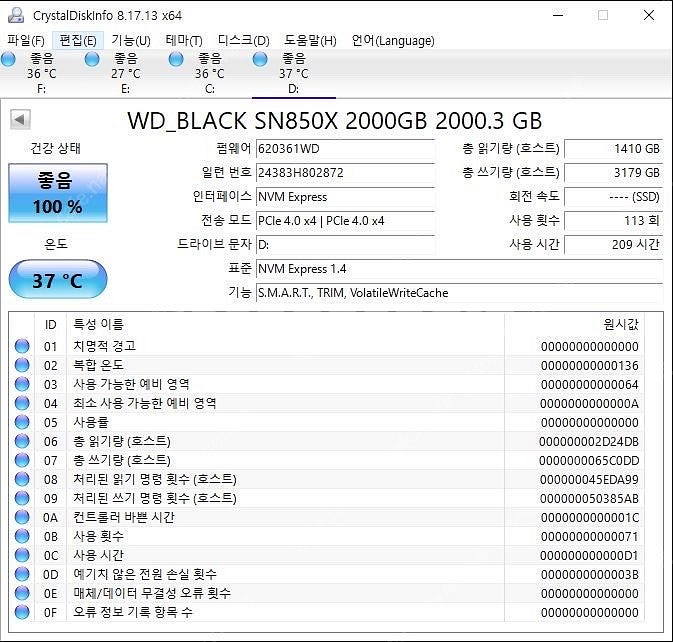Click the status orb for 07 총 쓰기량
Screen dimensions: 673x642
22,460
